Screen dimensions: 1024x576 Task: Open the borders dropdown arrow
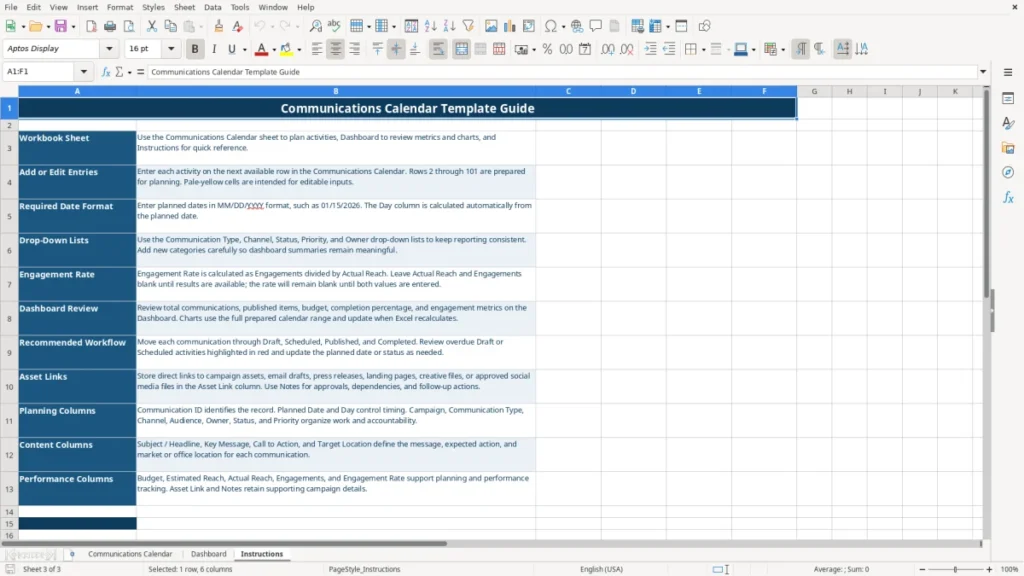[703, 50]
